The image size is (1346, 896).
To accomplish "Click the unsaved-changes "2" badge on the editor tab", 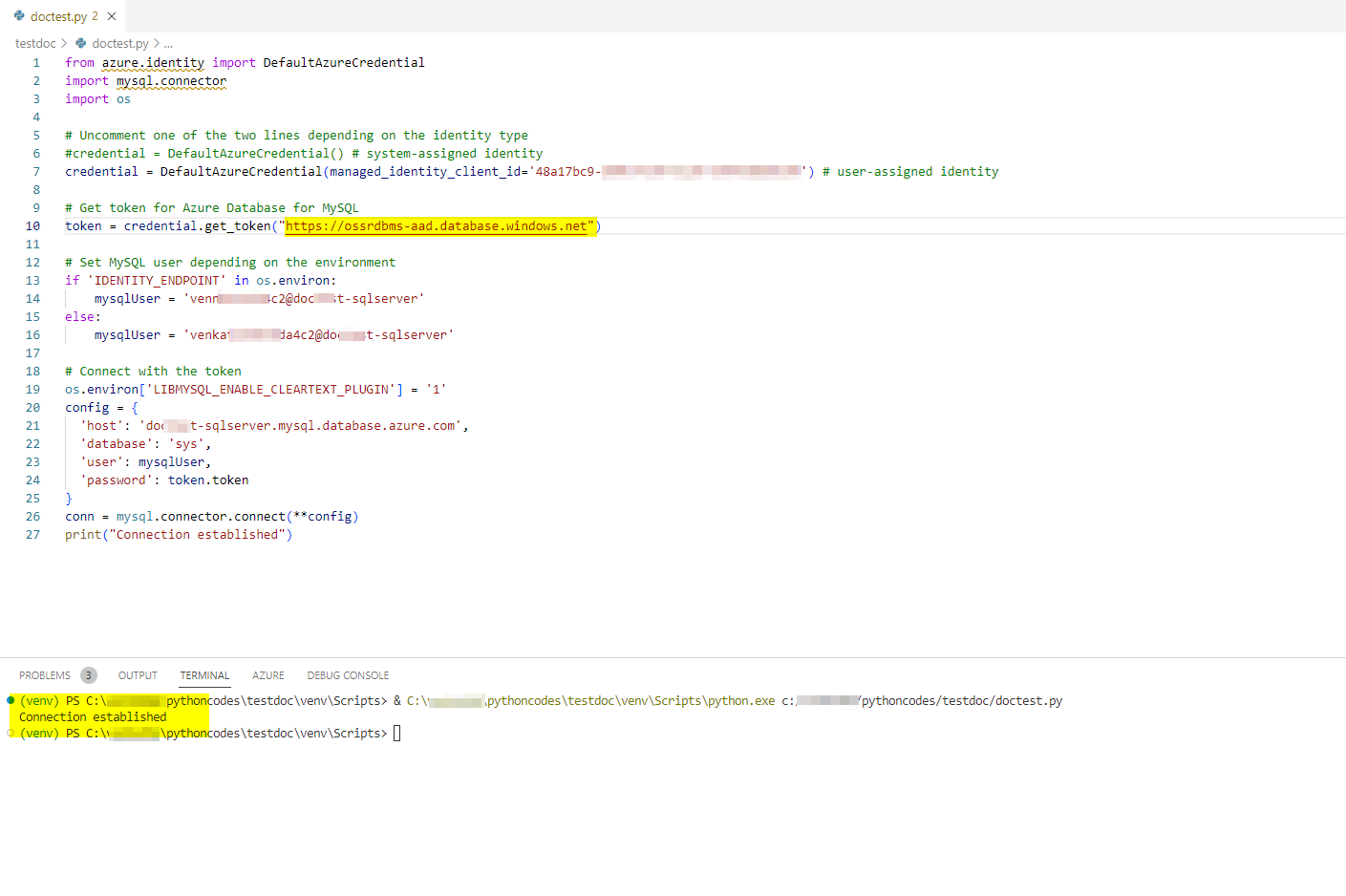I will point(96,15).
